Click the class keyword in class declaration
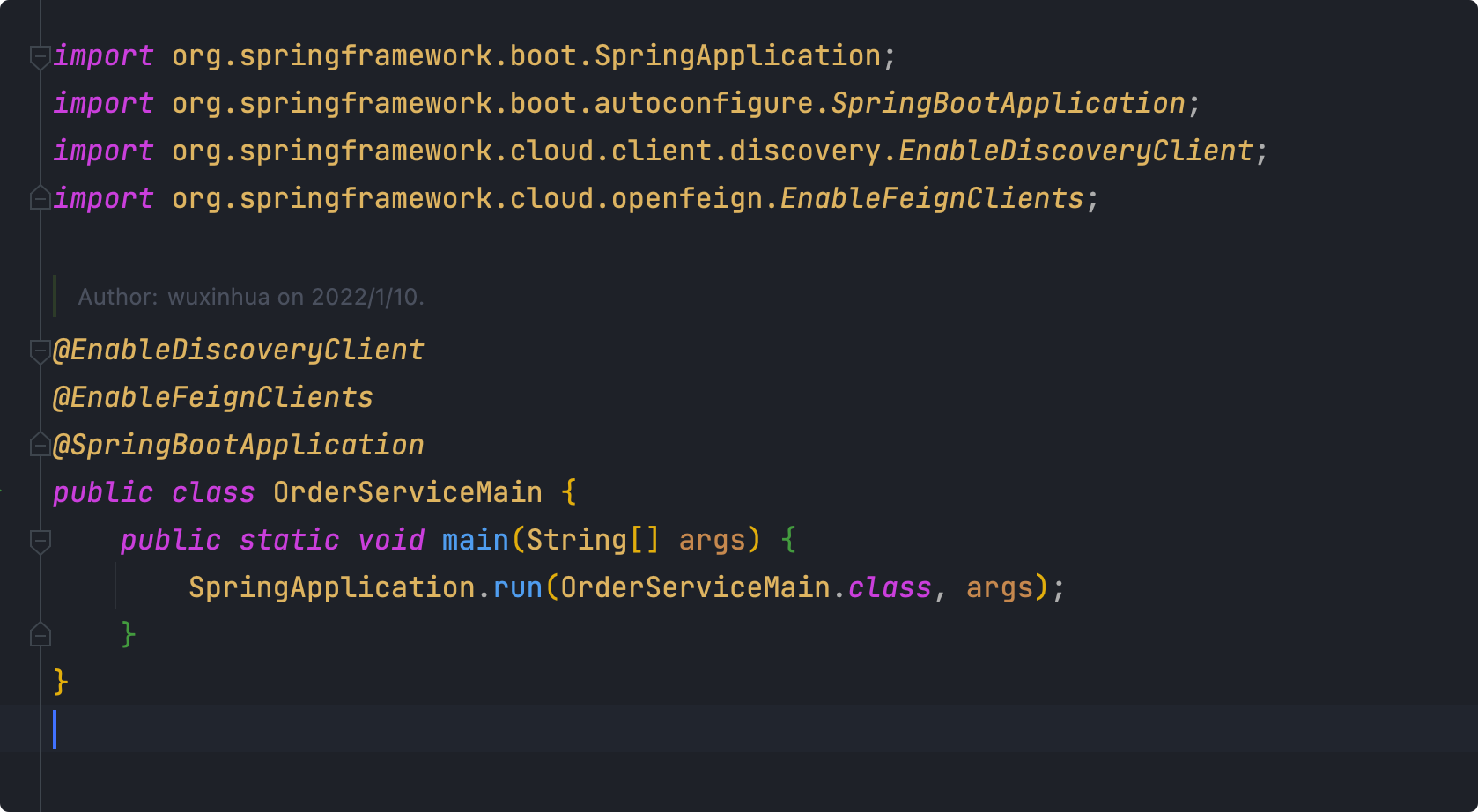1478x812 pixels. (213, 492)
